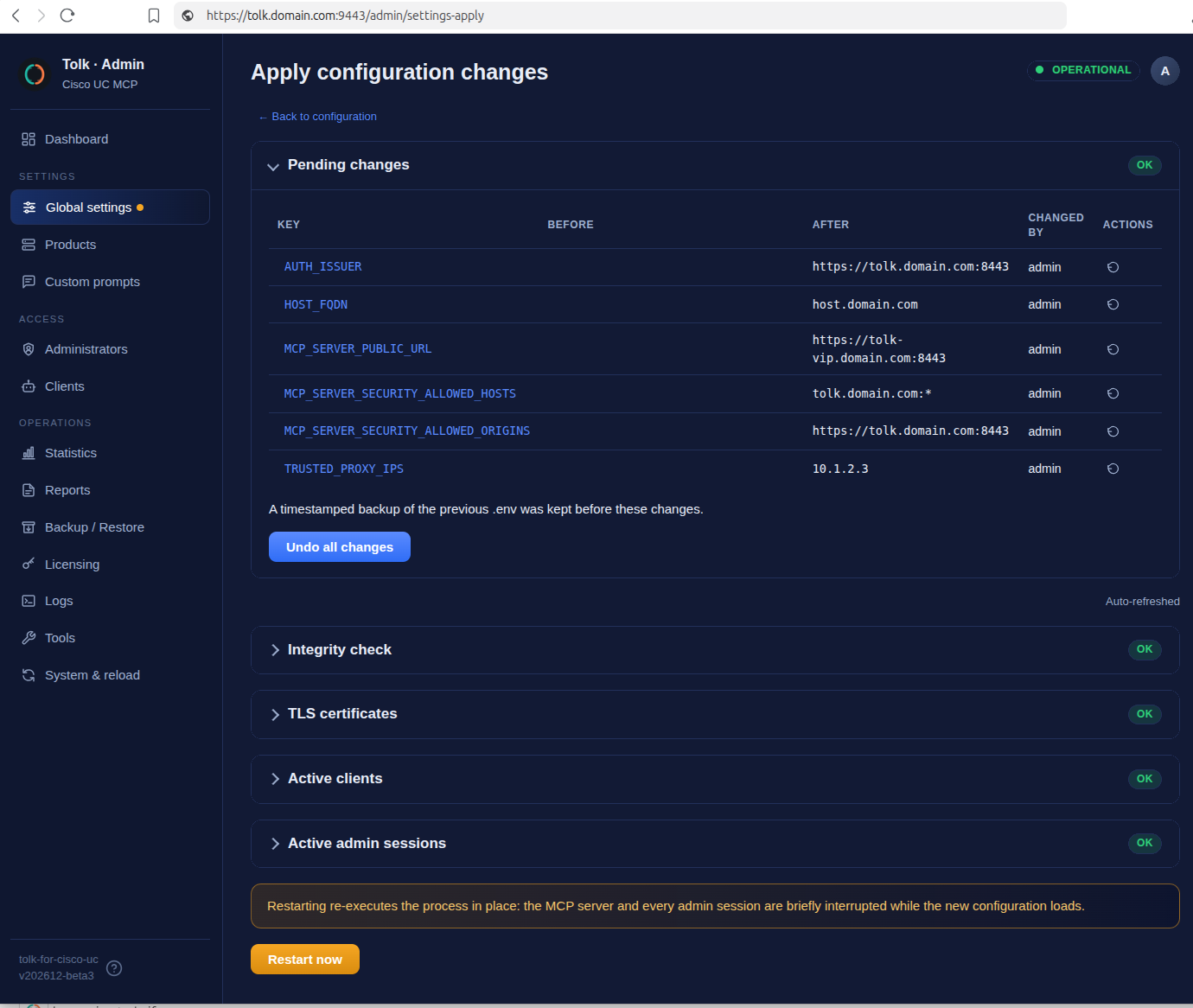
Task: Click the 'CHANGED BY' column header
Action: click(x=1056, y=225)
